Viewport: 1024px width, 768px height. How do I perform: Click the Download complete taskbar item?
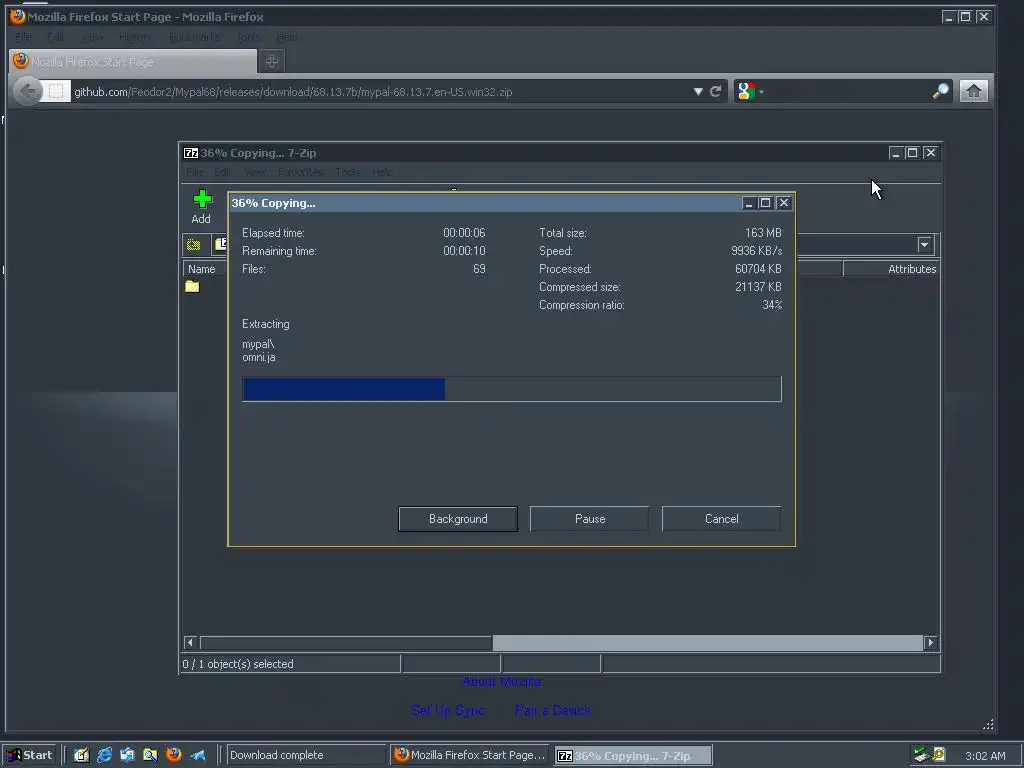306,755
